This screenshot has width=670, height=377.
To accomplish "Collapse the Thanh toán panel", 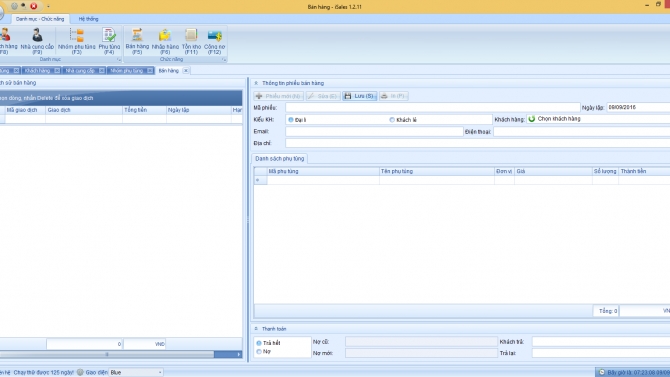I will [256, 329].
